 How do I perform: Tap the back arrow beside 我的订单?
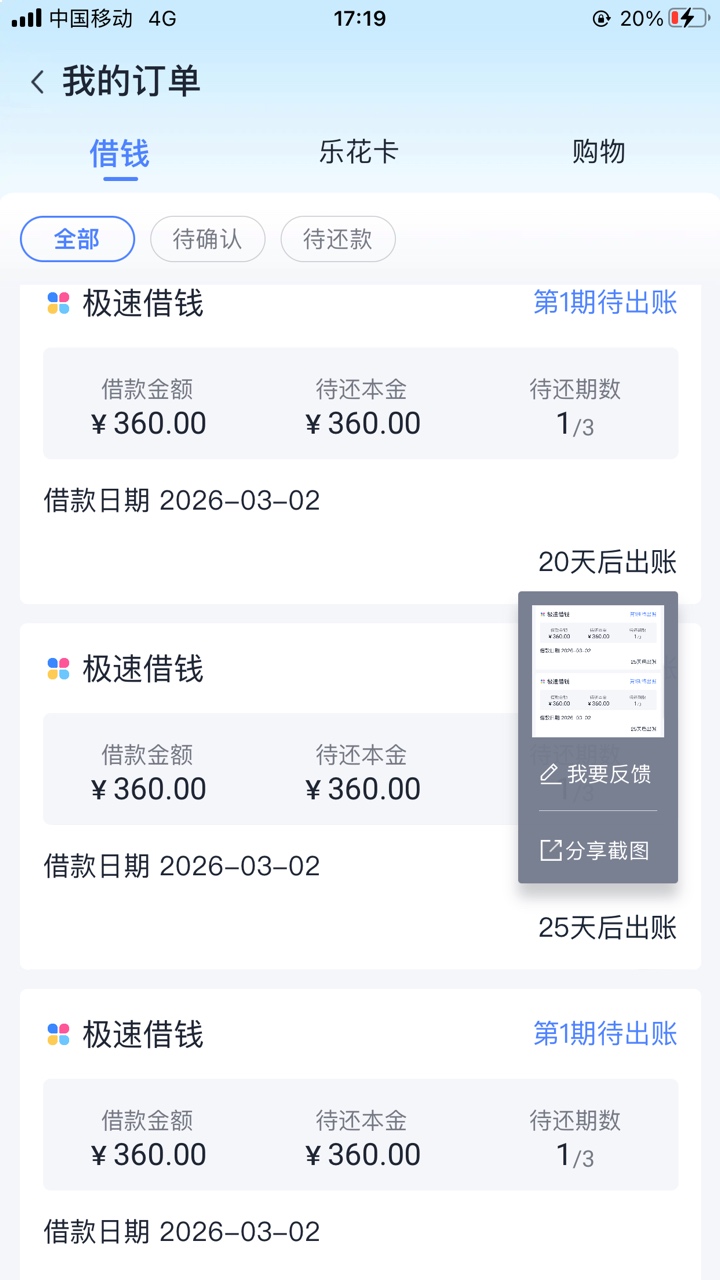point(38,82)
